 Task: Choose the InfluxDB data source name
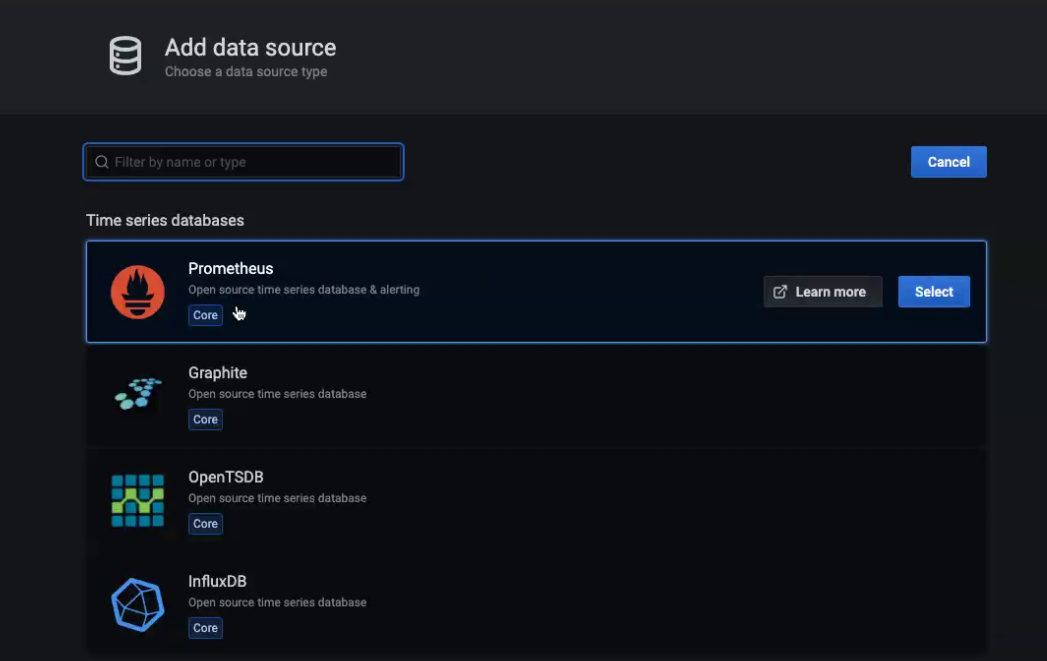[x=217, y=581]
